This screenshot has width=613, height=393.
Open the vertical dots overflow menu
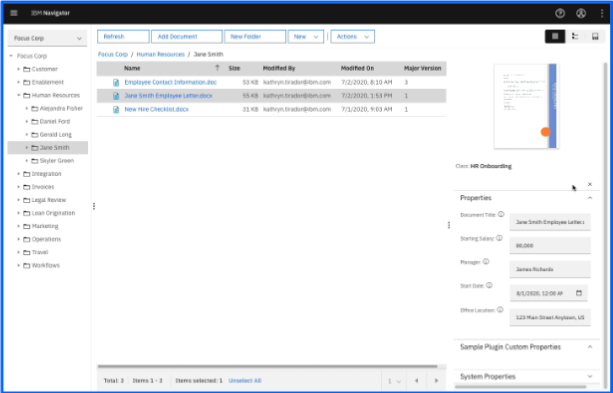click(x=602, y=13)
